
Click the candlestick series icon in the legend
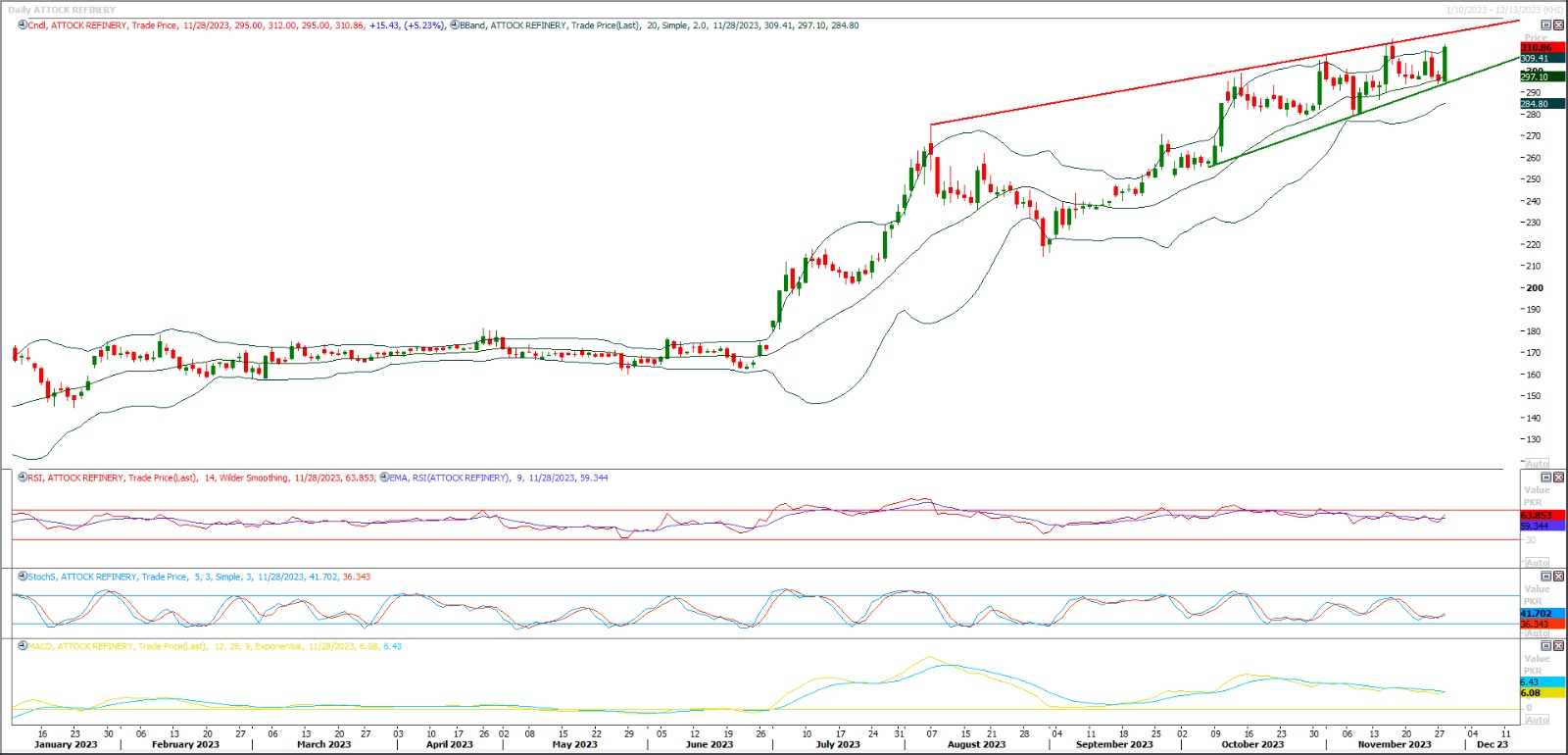23,25
